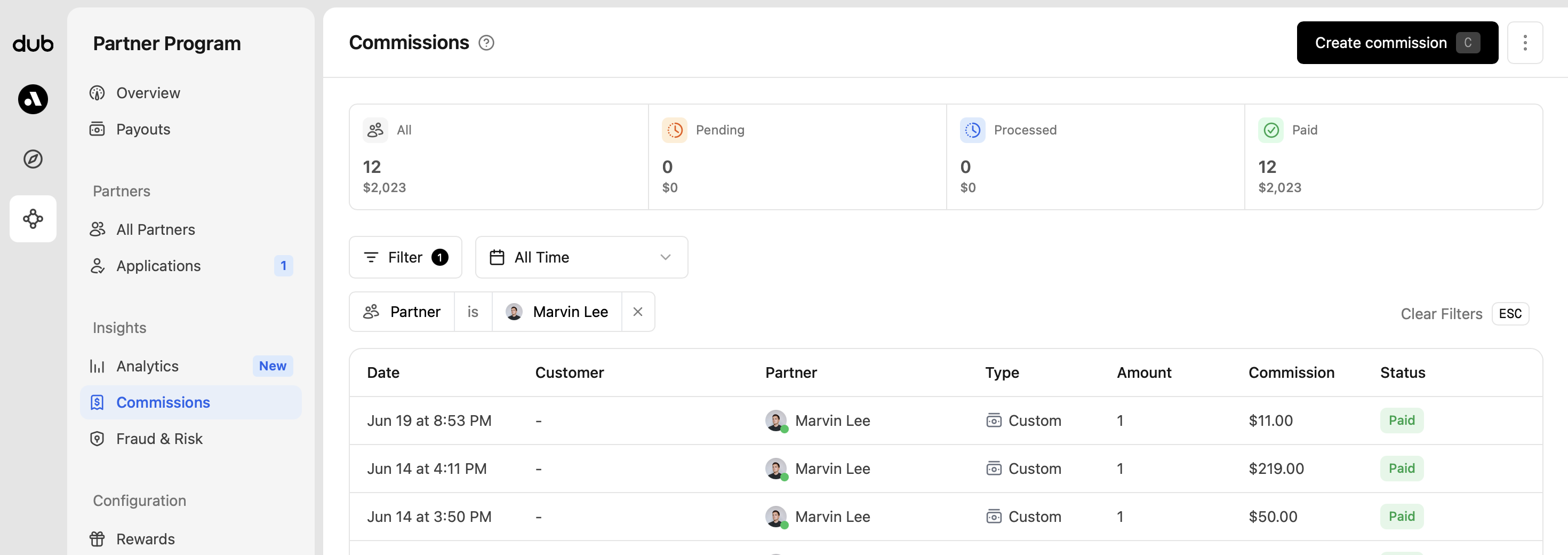Click Clear Filters
The width and height of the screenshot is (1568, 555).
tap(1442, 314)
